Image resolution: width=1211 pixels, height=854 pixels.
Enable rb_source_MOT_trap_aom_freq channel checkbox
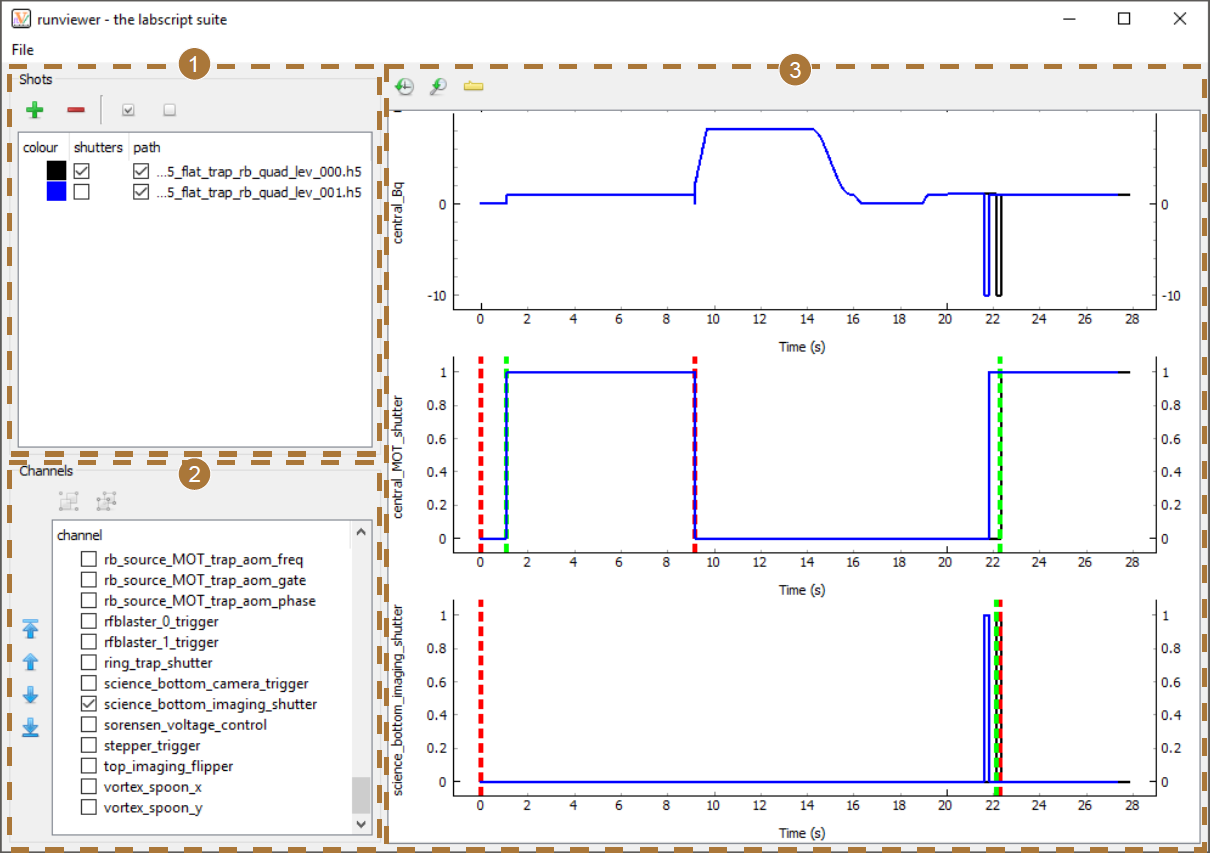click(x=89, y=559)
